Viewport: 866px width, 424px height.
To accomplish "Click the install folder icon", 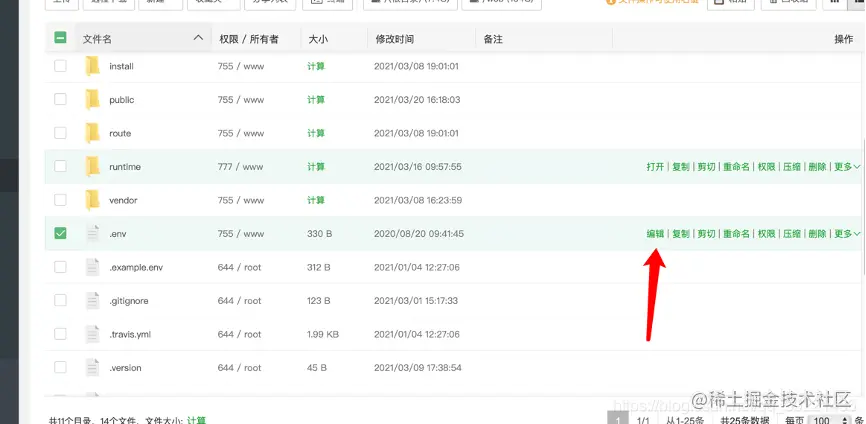I will point(92,66).
